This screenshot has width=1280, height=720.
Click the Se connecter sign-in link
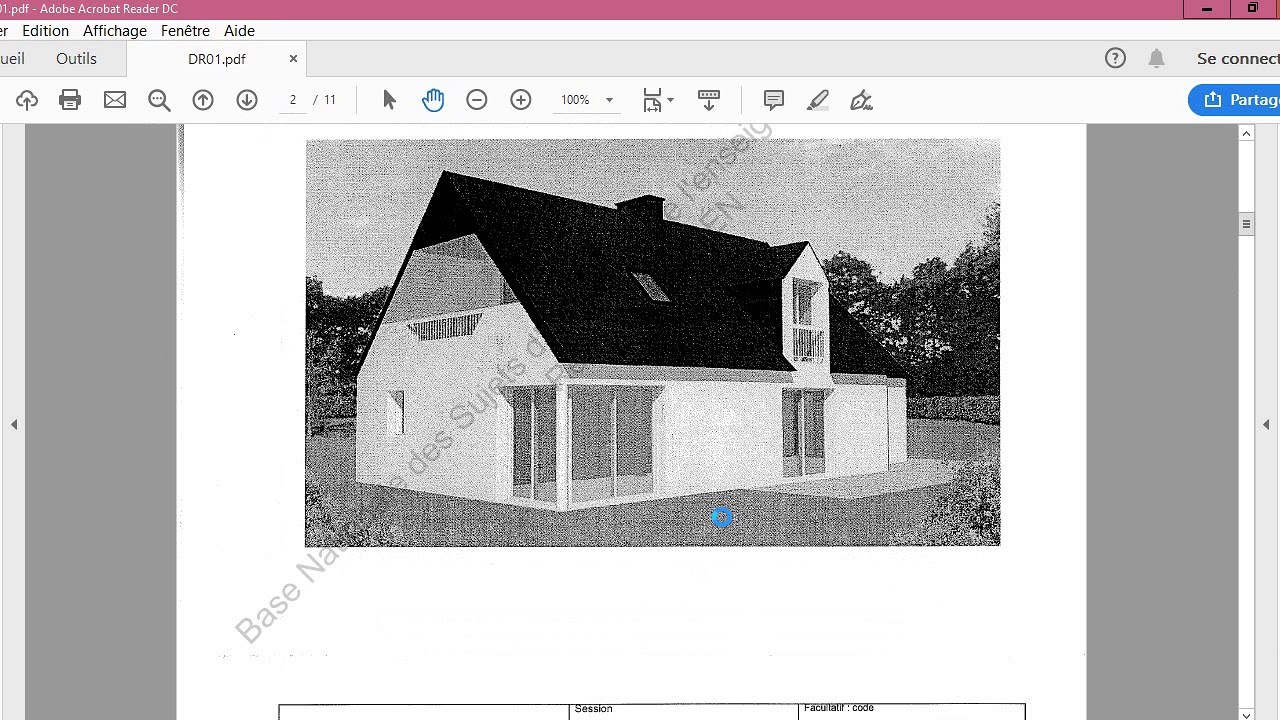coord(1238,58)
